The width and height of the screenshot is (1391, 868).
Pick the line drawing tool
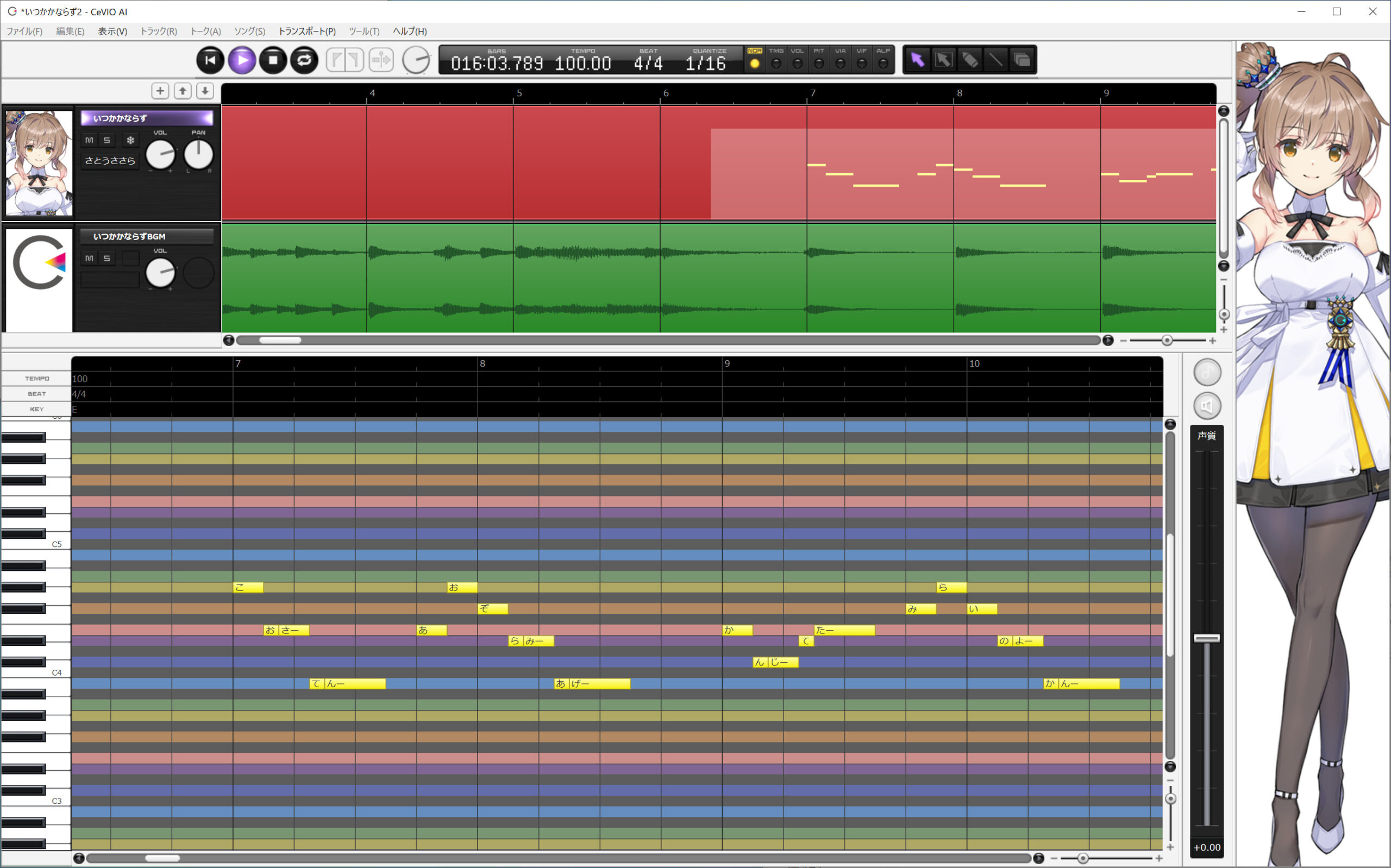click(996, 60)
